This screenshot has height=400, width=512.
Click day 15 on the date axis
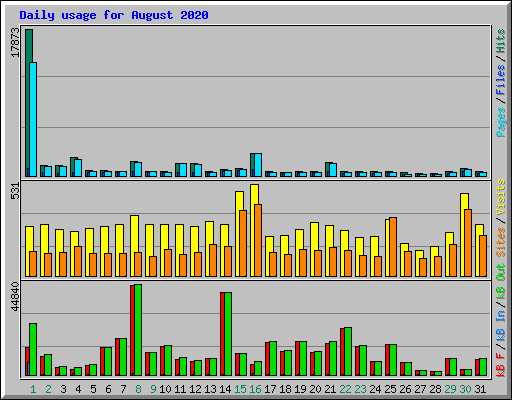(x=240, y=389)
